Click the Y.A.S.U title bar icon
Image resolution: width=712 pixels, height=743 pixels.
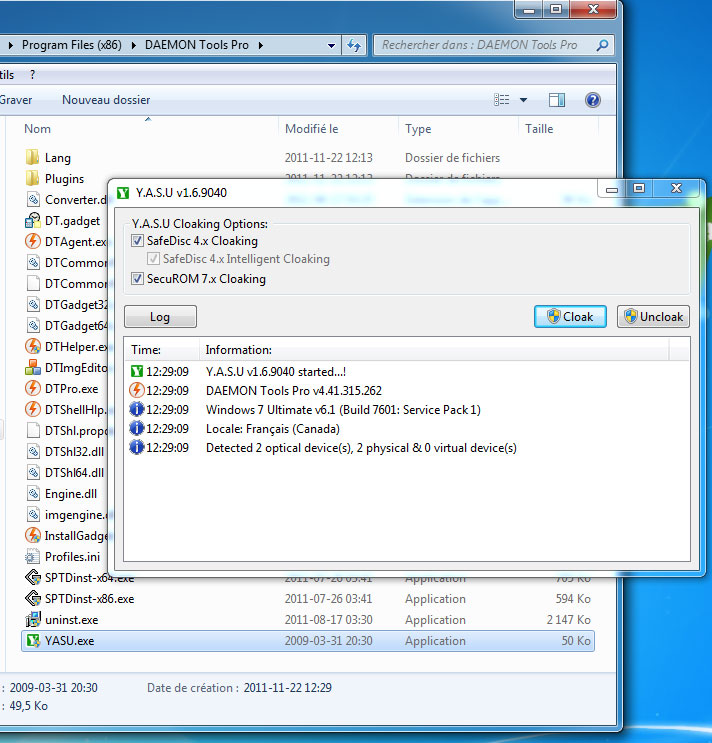(x=123, y=193)
